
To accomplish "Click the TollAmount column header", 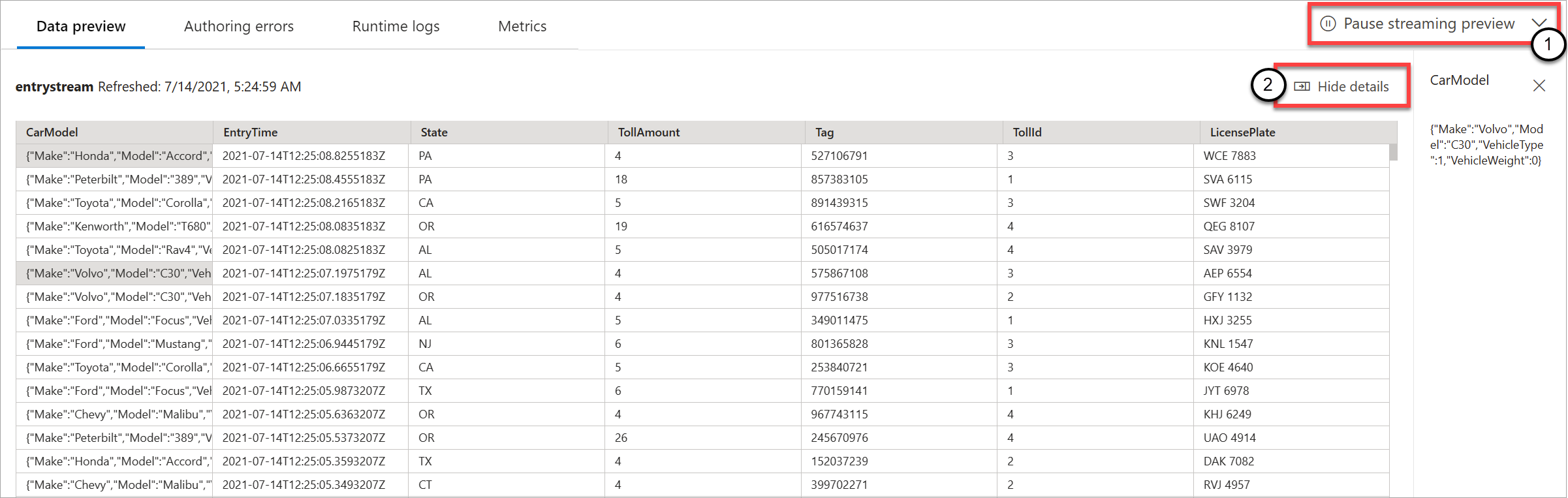I will click(x=648, y=132).
